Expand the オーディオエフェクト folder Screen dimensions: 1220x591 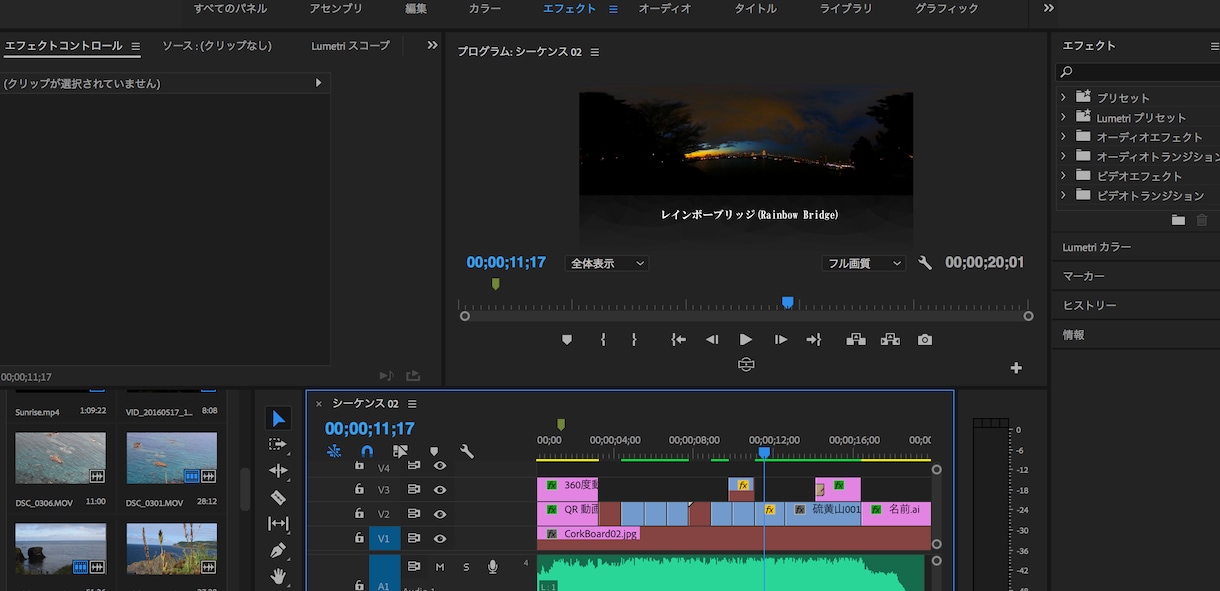click(x=1063, y=136)
